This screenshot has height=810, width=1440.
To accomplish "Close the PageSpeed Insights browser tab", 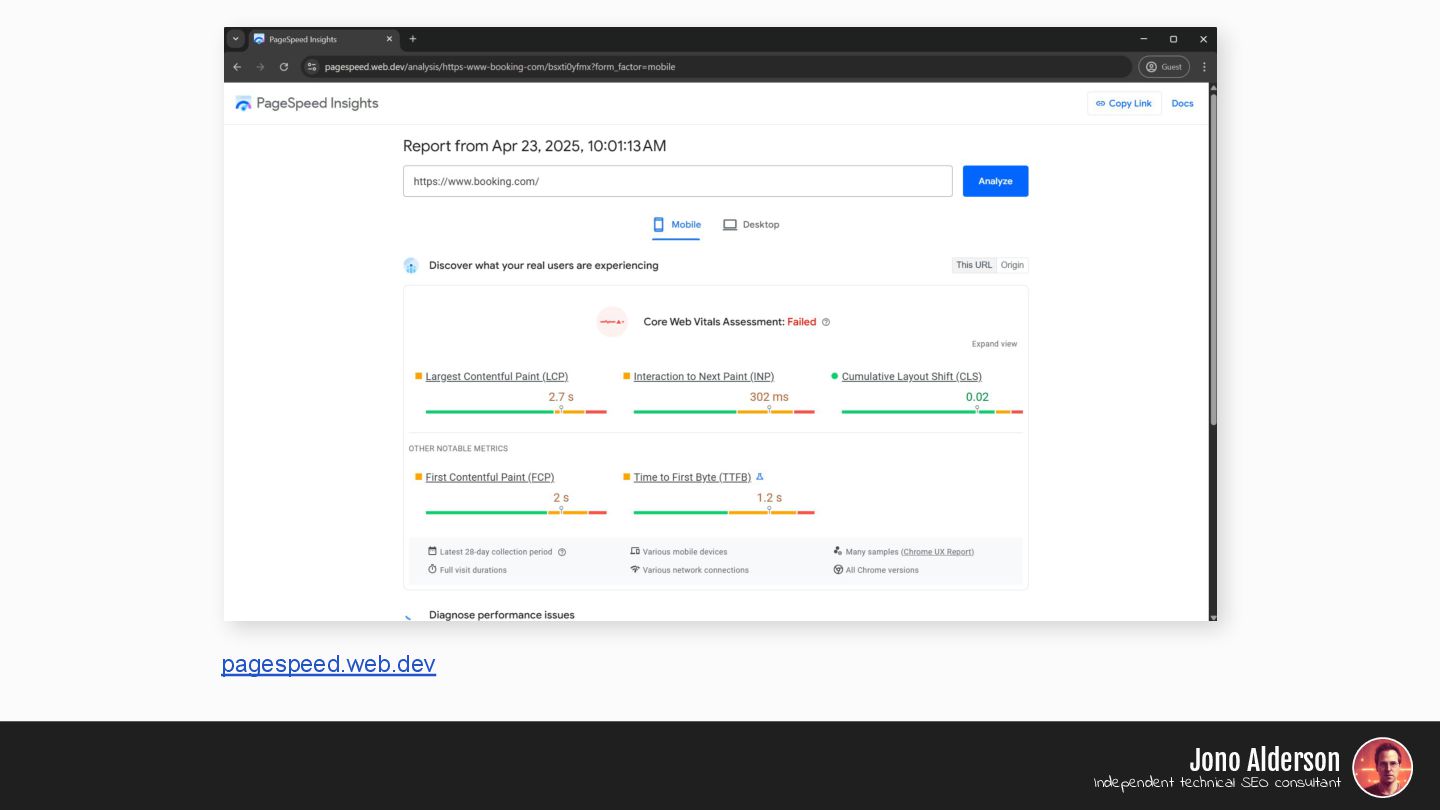I will pos(390,39).
